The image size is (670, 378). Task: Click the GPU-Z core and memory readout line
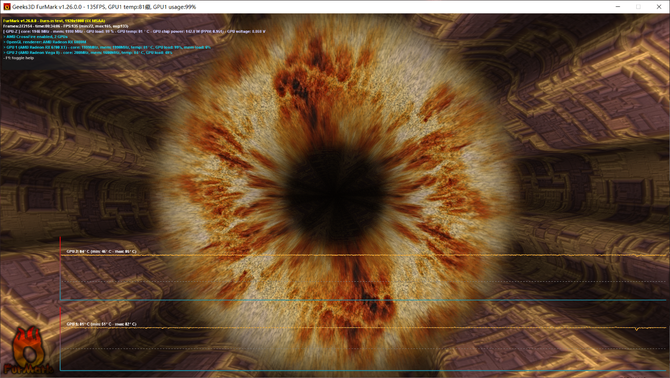coord(134,31)
